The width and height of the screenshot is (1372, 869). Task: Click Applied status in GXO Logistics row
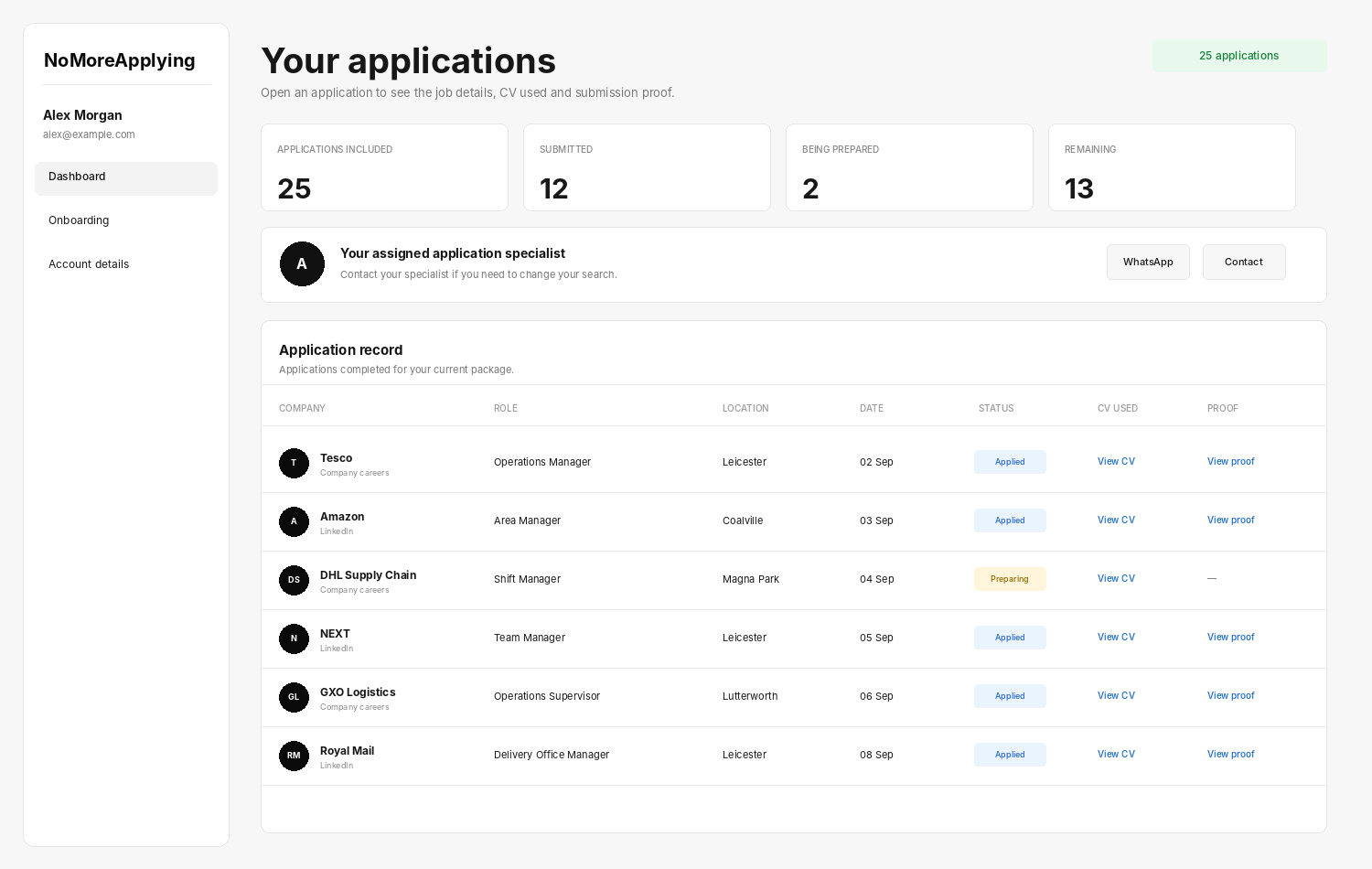pos(1010,696)
